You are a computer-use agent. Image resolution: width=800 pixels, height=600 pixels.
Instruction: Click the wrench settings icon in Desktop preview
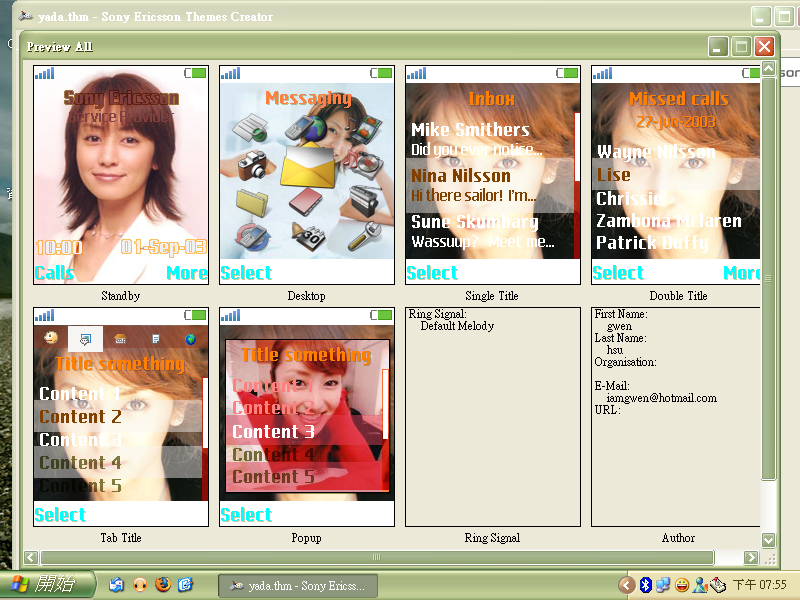tap(365, 235)
